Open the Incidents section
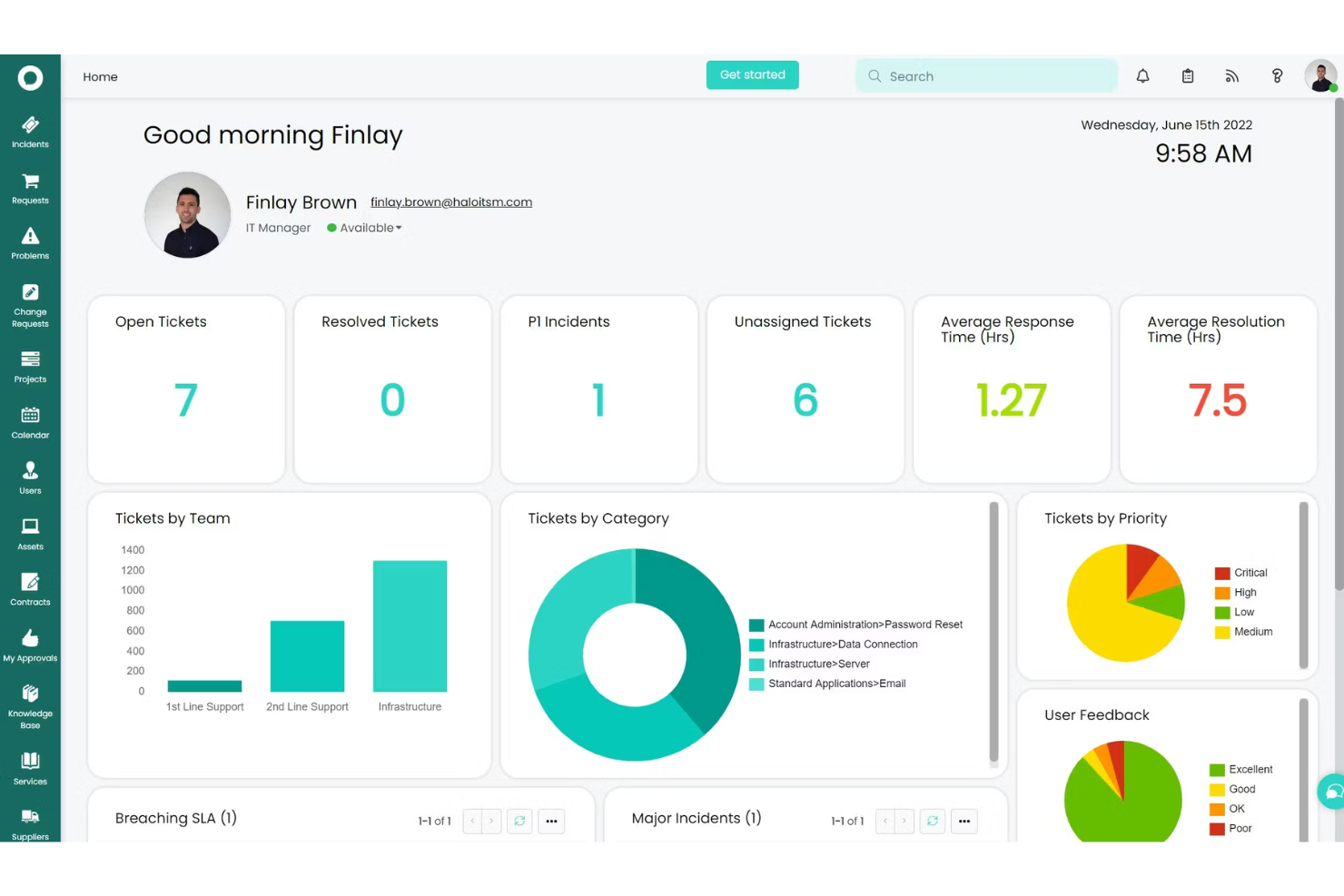This screenshot has height=896, width=1344. click(30, 132)
